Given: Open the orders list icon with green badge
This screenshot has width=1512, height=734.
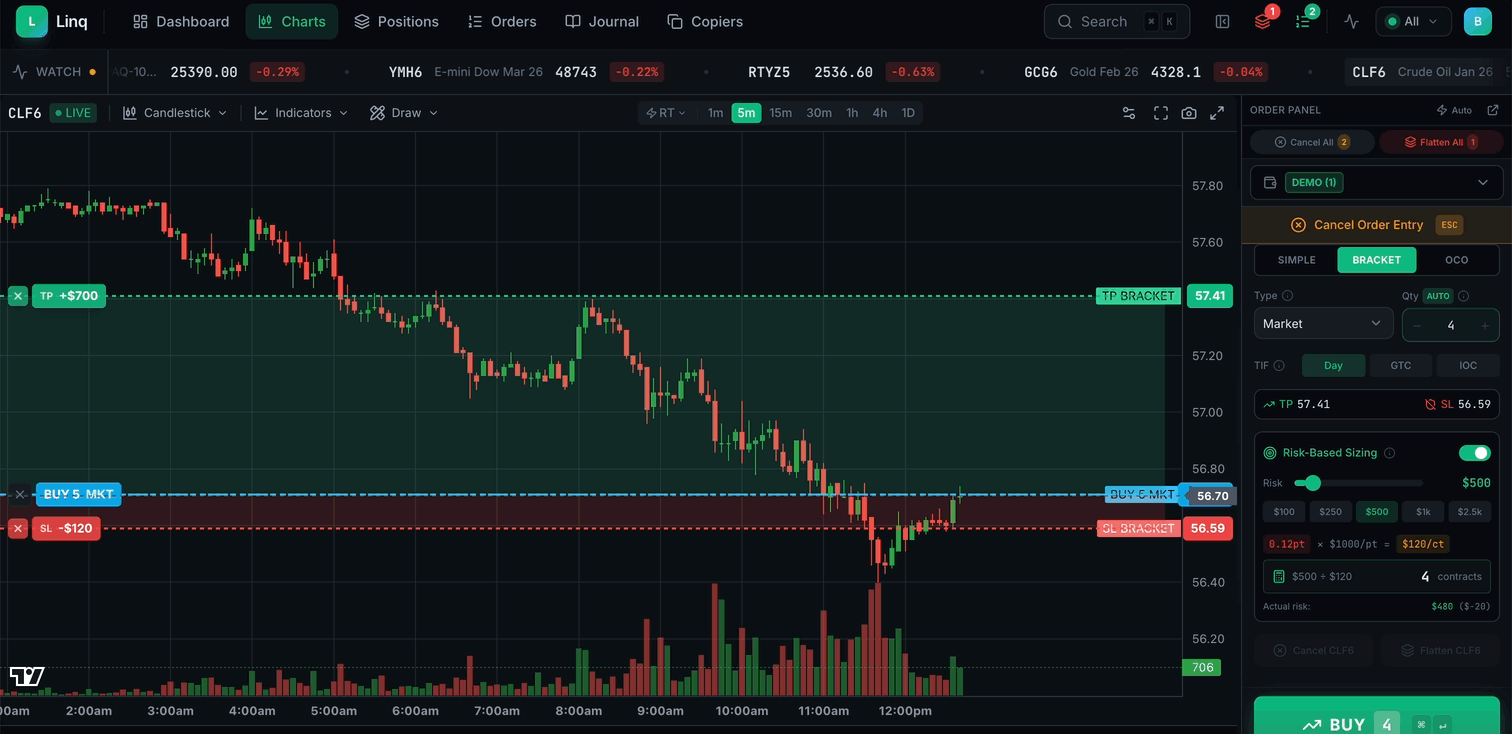Looking at the screenshot, I should (x=1302, y=21).
